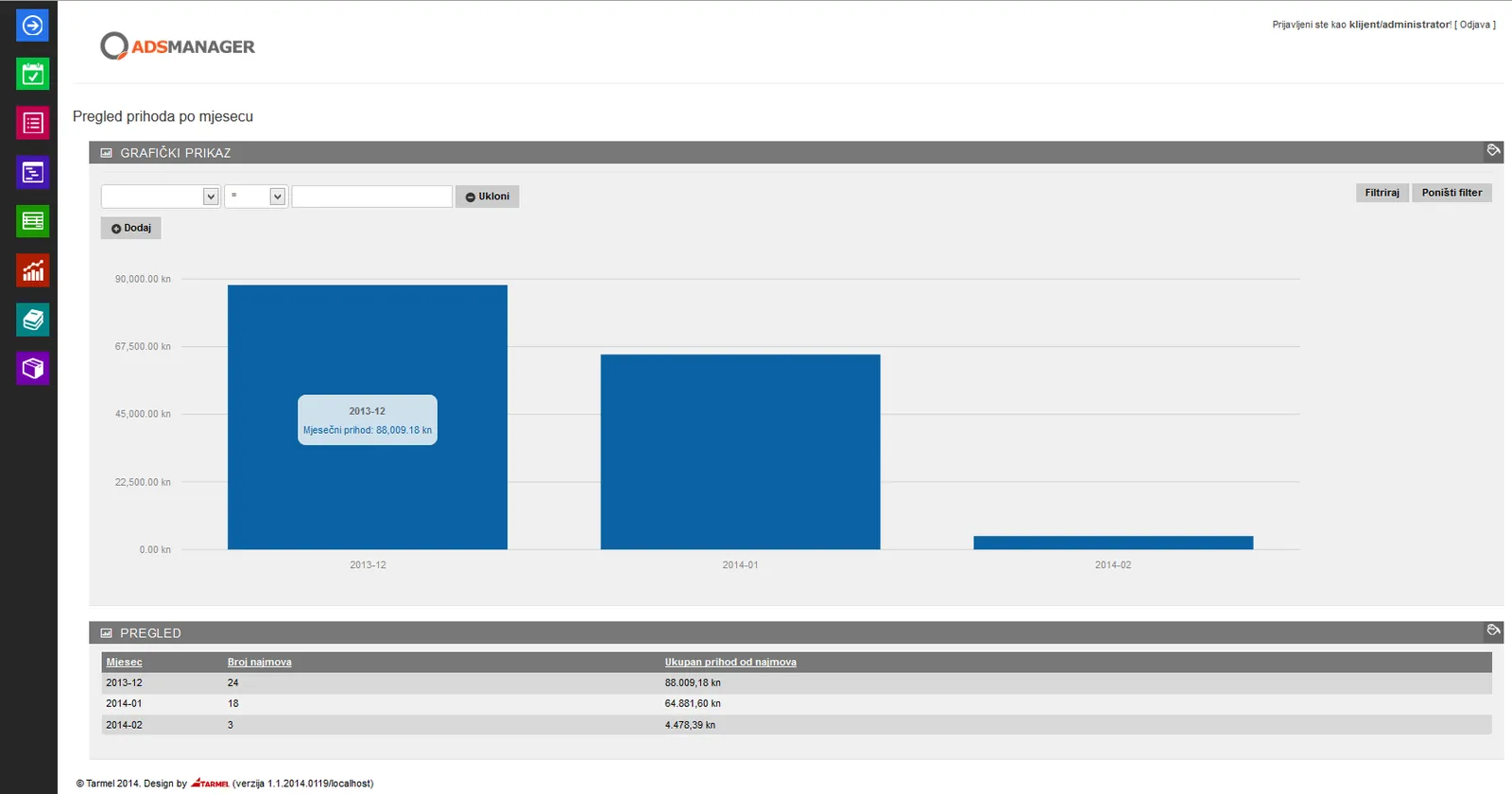
Task: Click the filter value text field
Action: pos(372,197)
